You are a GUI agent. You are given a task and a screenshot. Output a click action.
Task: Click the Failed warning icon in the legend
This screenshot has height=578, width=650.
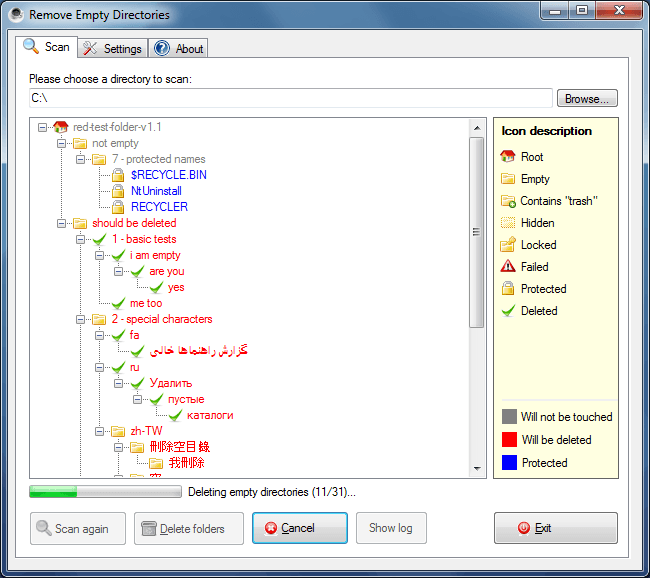pyautogui.click(x=508, y=266)
